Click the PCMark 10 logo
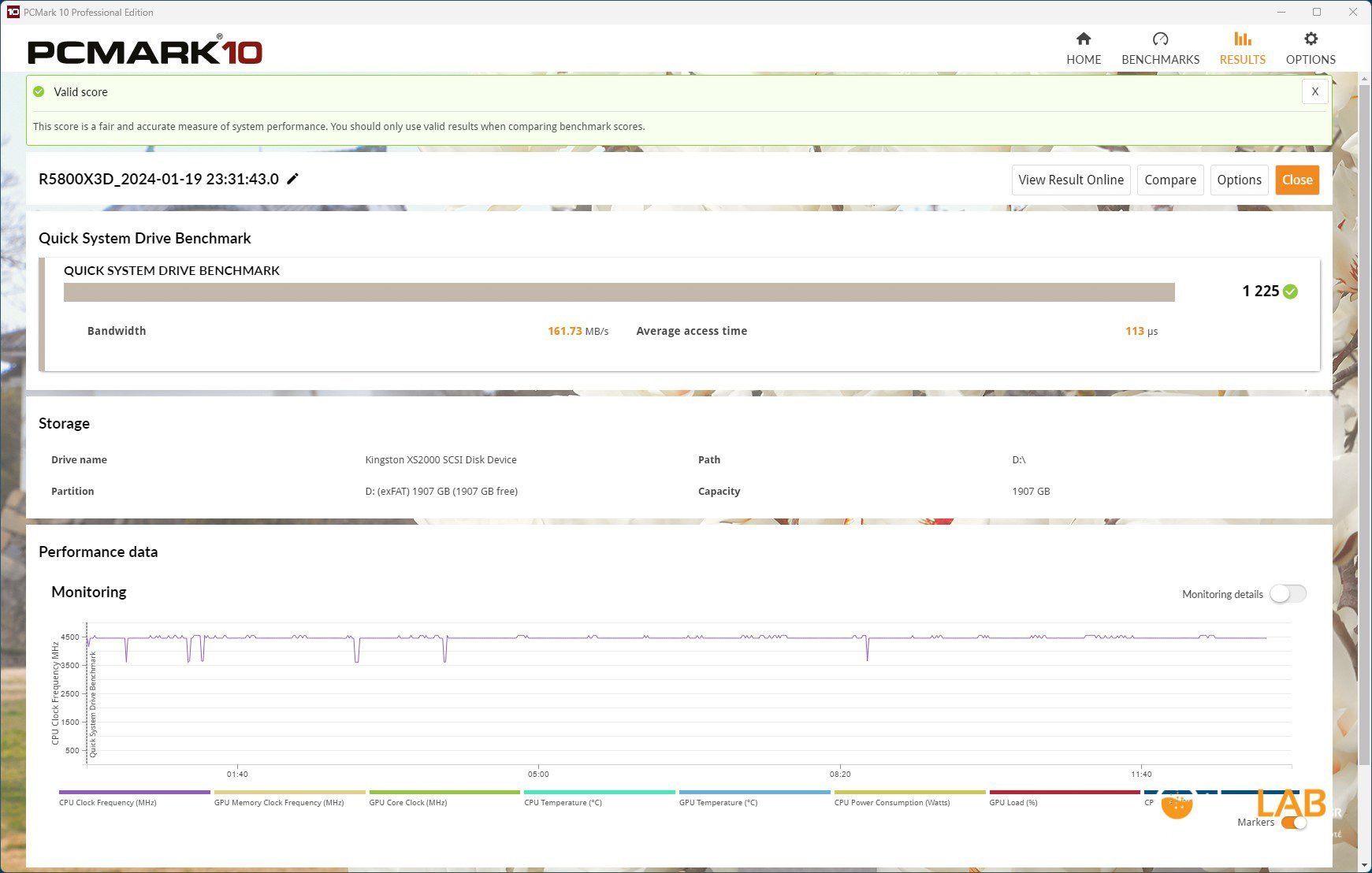1372x873 pixels. point(145,51)
